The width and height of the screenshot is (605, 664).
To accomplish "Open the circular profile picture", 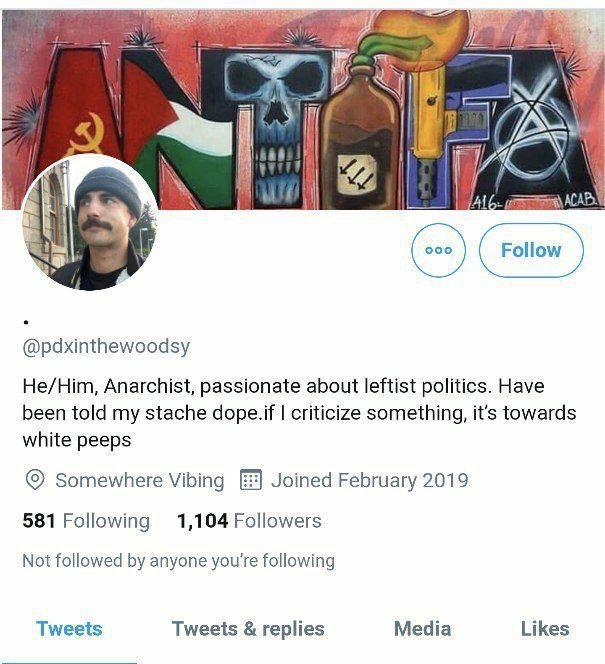I will 91,224.
